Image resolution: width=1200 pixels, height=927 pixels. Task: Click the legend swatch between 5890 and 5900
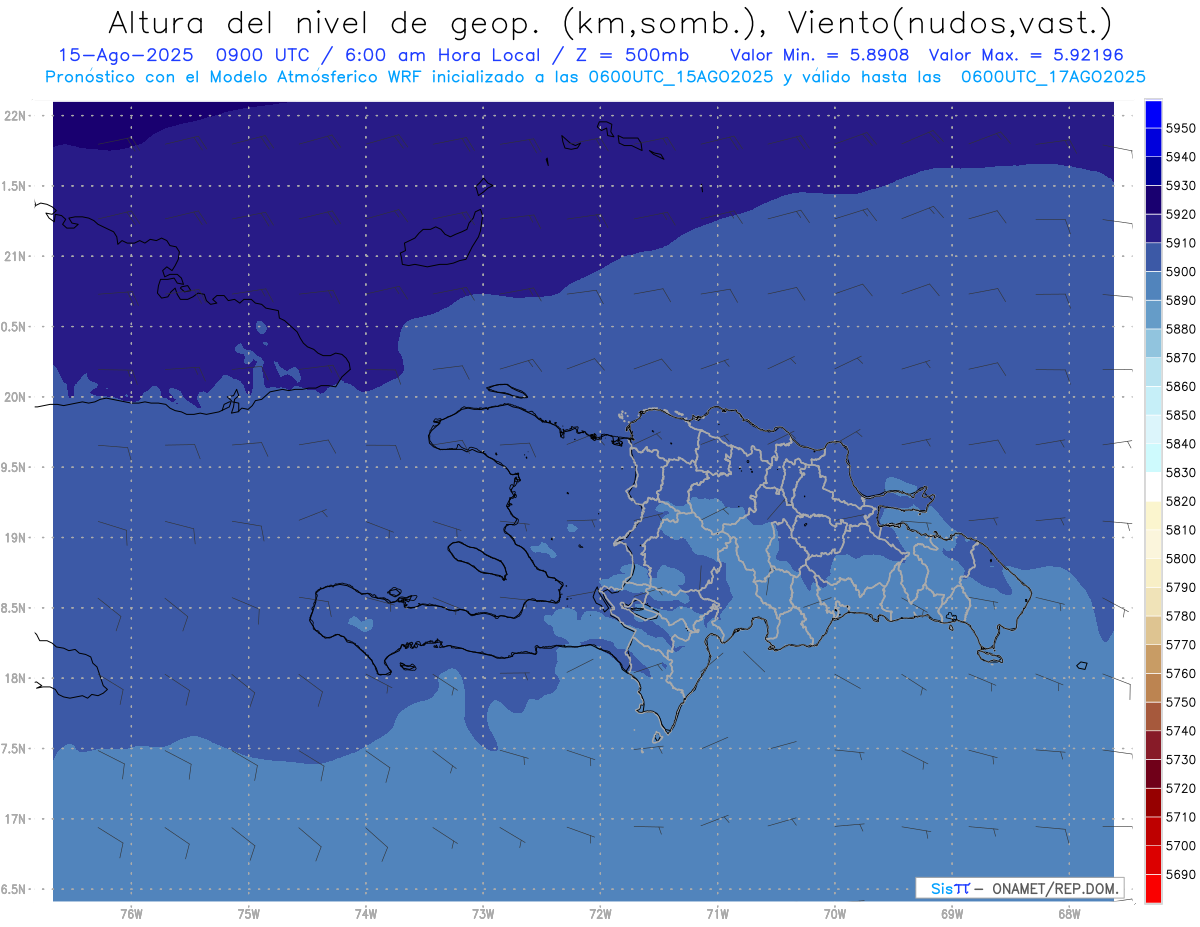click(x=1153, y=286)
